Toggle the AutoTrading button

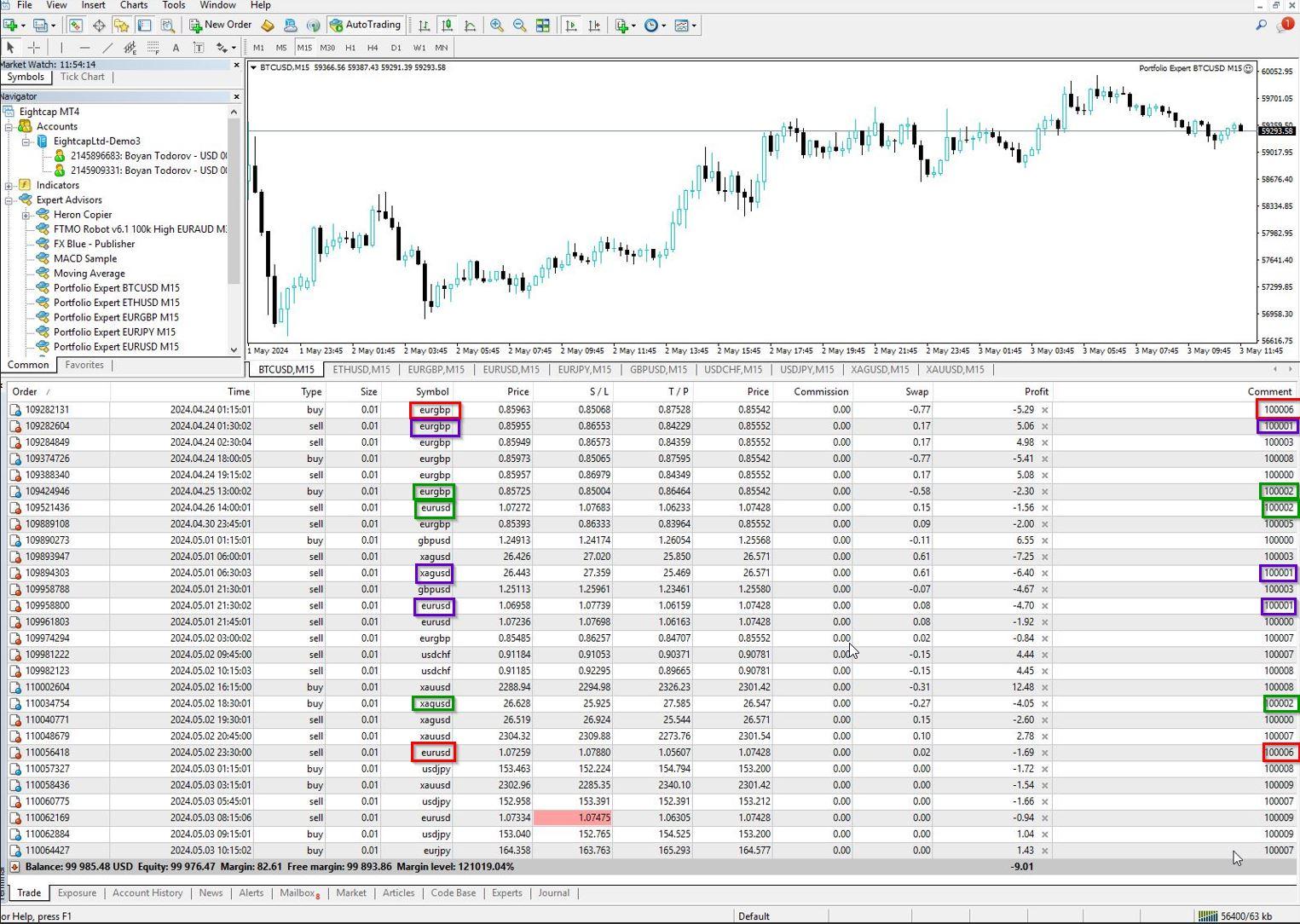point(365,26)
